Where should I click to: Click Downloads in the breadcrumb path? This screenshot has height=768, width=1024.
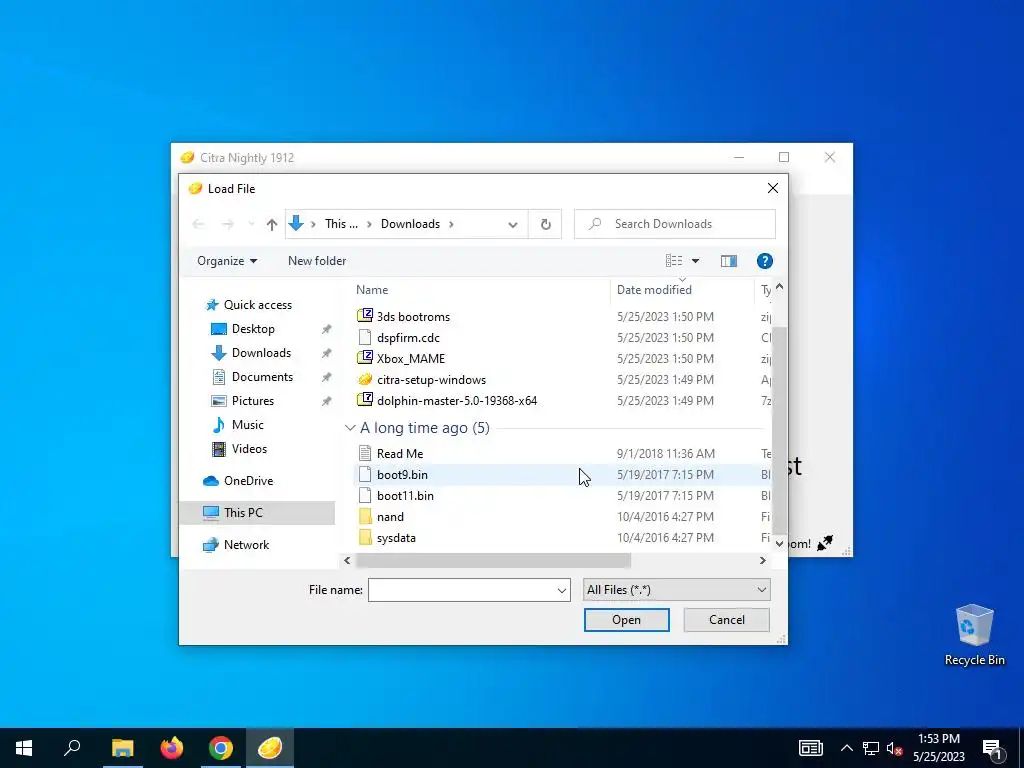tap(410, 224)
